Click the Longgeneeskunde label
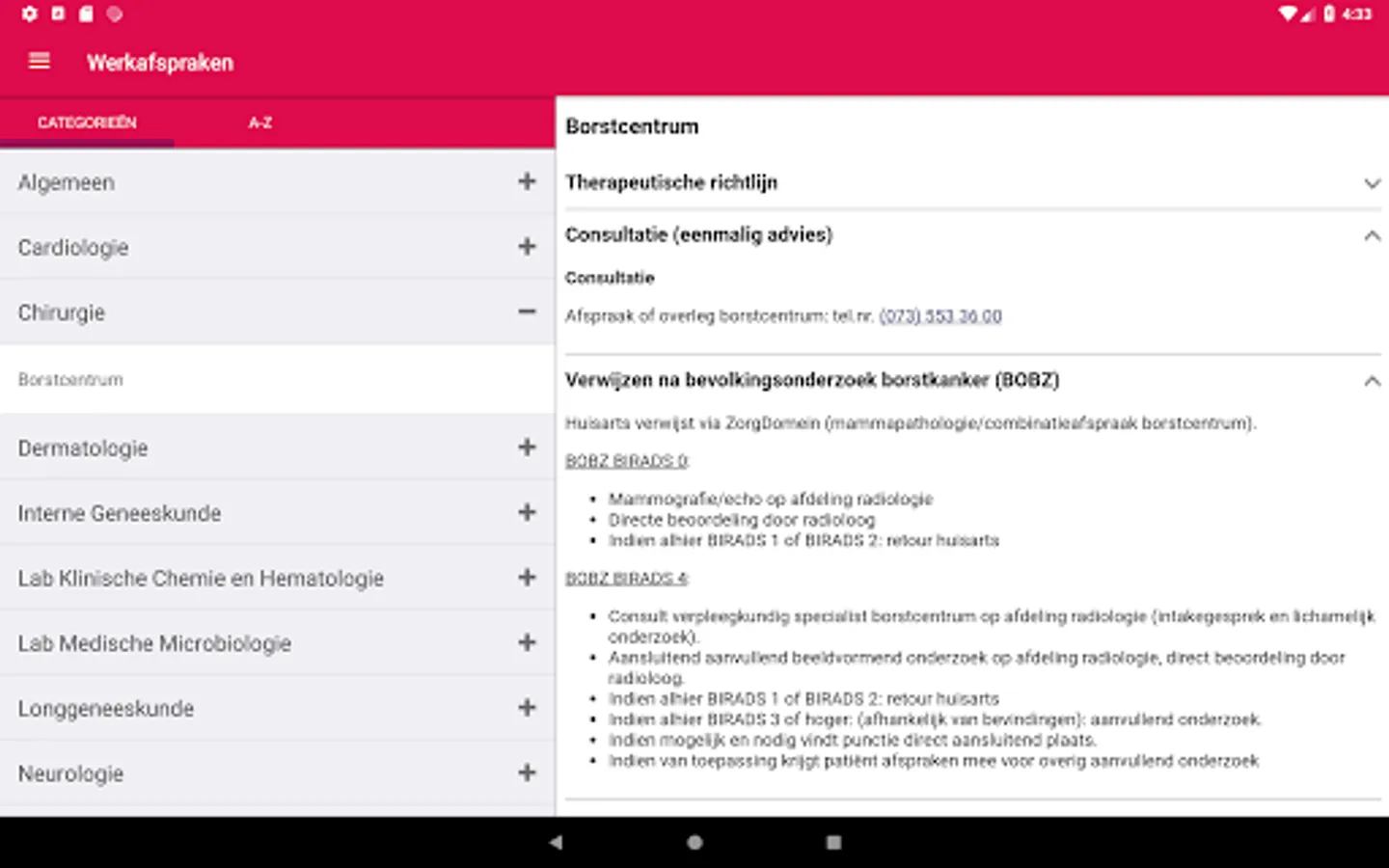Image resolution: width=1389 pixels, height=868 pixels. click(106, 709)
